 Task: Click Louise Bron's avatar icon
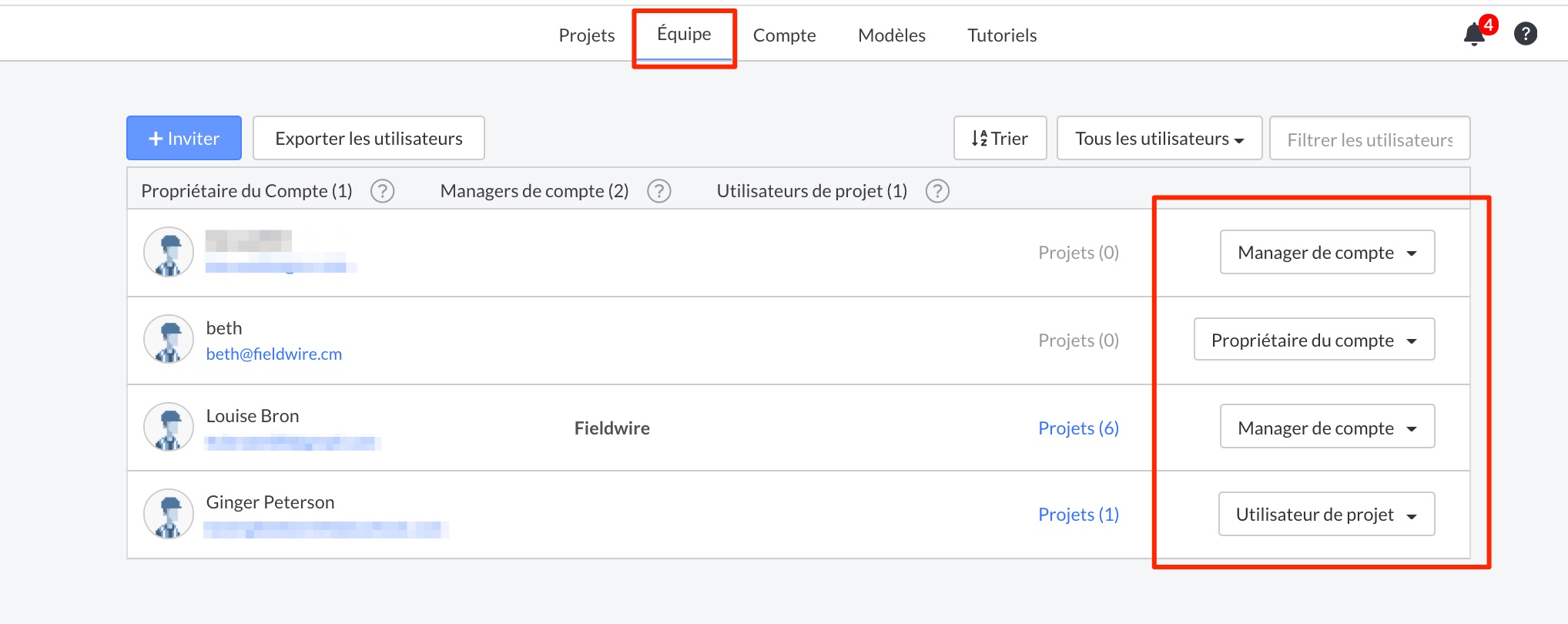tap(168, 428)
